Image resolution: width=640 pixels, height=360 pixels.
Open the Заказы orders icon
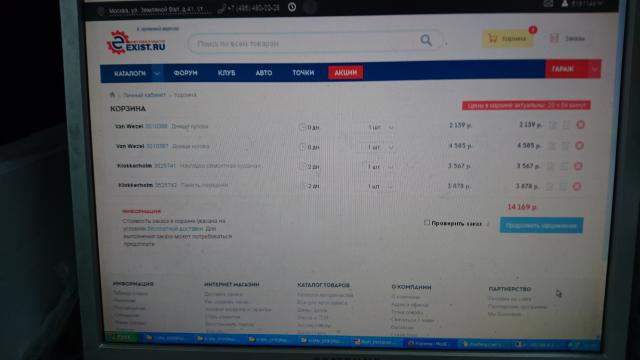pyautogui.click(x=567, y=38)
